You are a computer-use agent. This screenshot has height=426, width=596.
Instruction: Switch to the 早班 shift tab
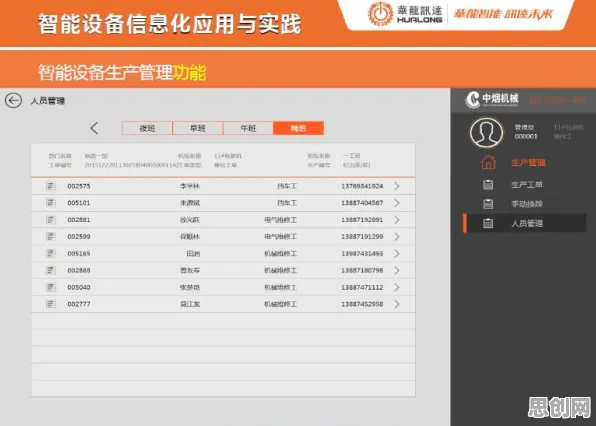[198, 128]
